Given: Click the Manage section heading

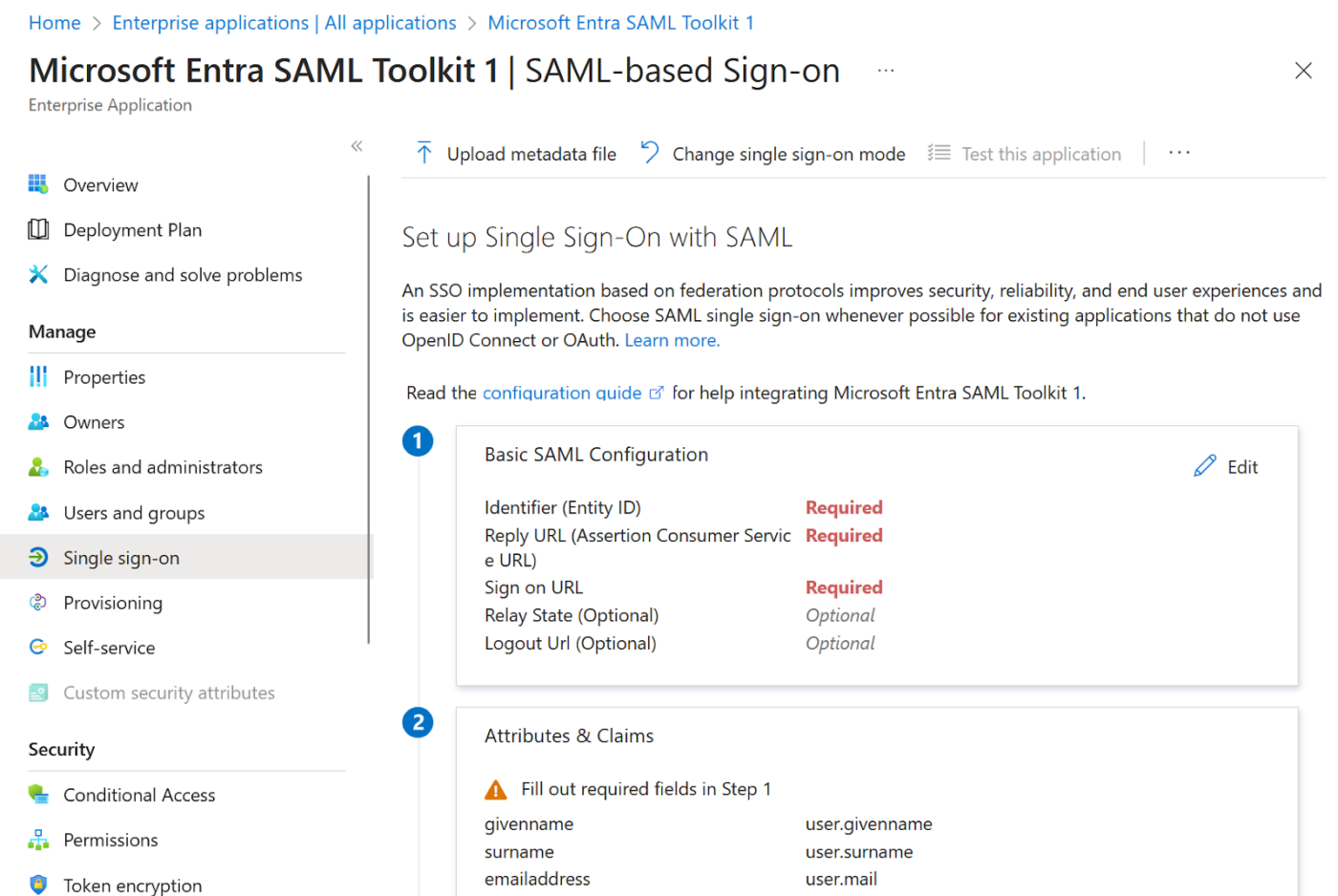Looking at the screenshot, I should point(62,331).
